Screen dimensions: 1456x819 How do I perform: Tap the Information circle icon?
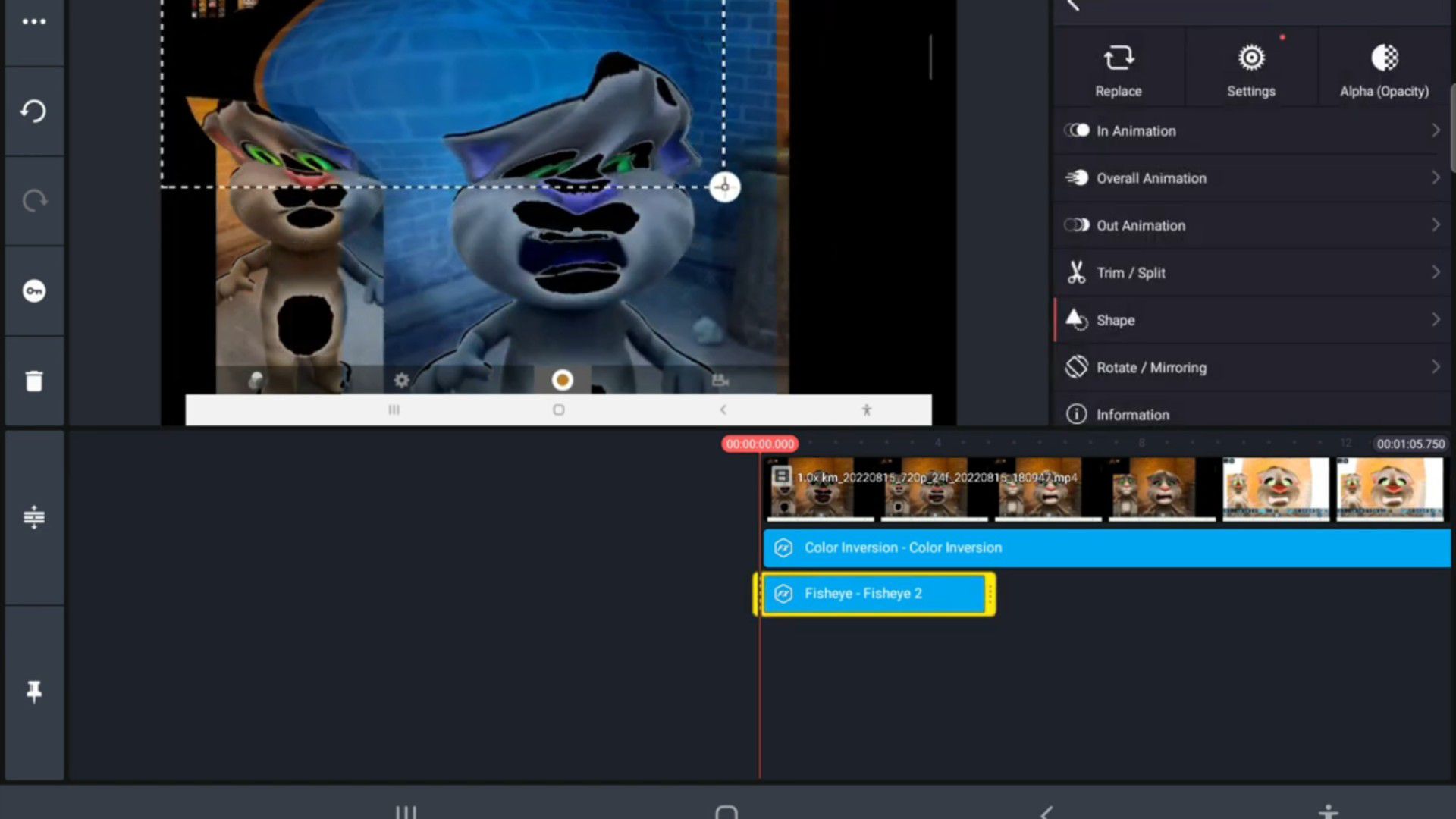coord(1076,414)
